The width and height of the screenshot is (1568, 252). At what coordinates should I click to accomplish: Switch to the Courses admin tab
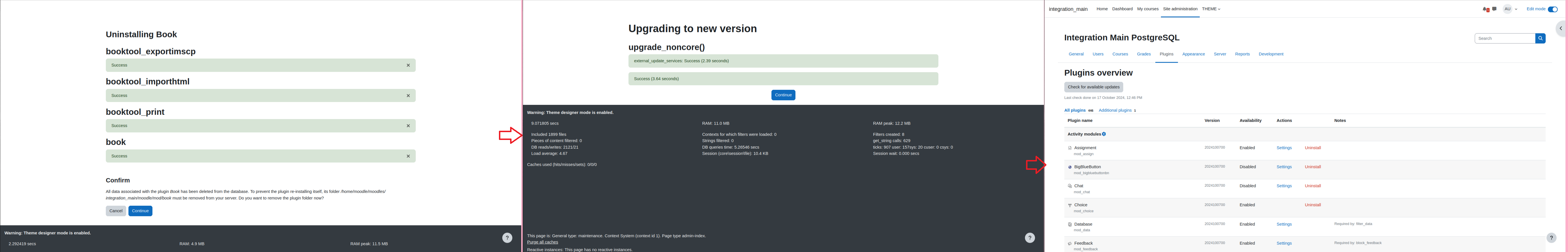(1120, 54)
